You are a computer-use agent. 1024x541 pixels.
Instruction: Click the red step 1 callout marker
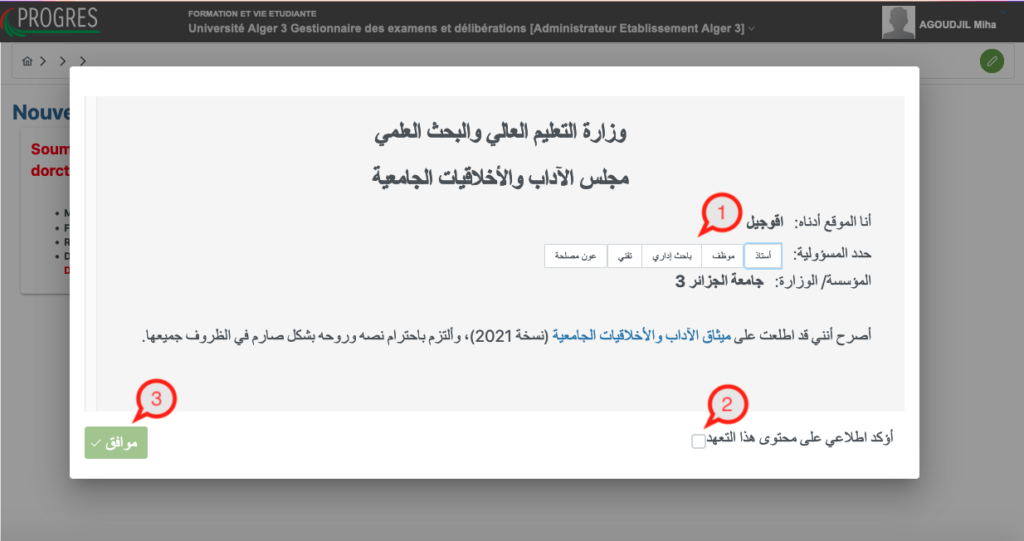pyautogui.click(x=718, y=210)
